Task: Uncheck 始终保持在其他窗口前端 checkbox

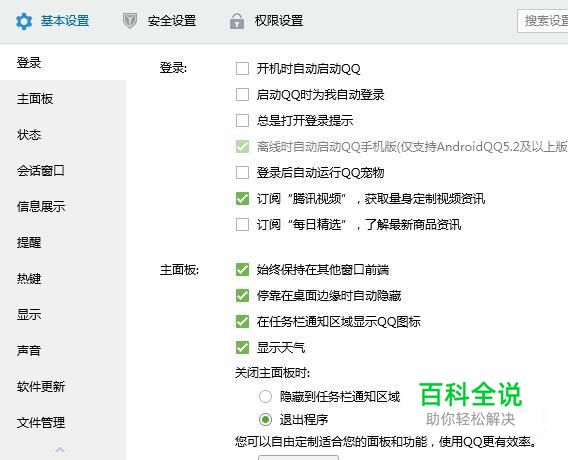Action: tap(242, 269)
